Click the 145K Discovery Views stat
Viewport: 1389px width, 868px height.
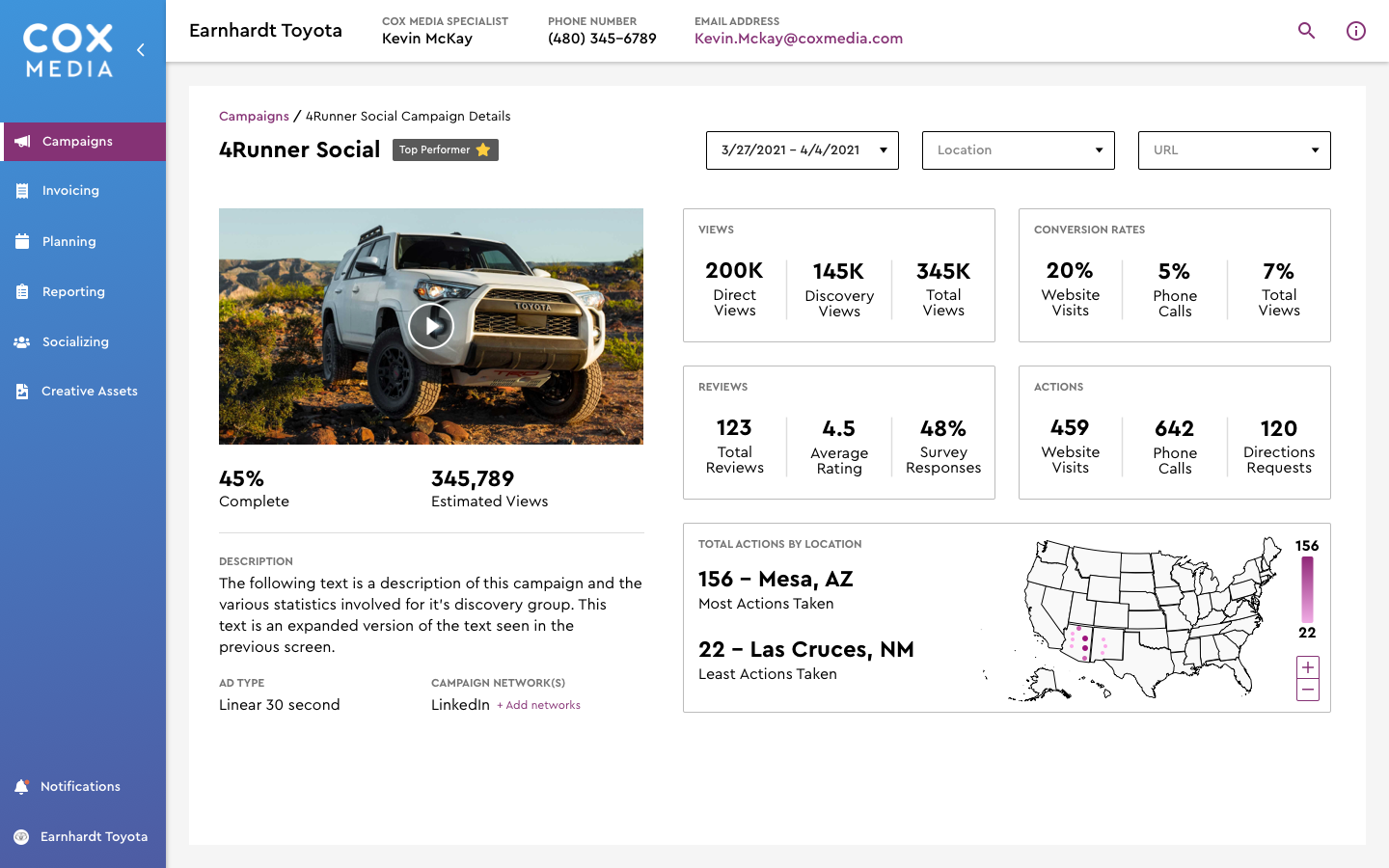click(839, 288)
